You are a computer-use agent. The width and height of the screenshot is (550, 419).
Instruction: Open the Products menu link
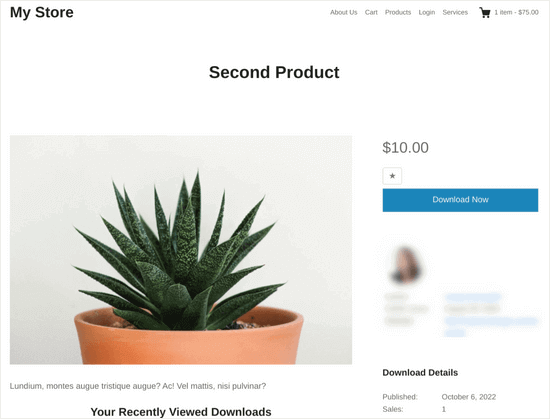tap(398, 12)
